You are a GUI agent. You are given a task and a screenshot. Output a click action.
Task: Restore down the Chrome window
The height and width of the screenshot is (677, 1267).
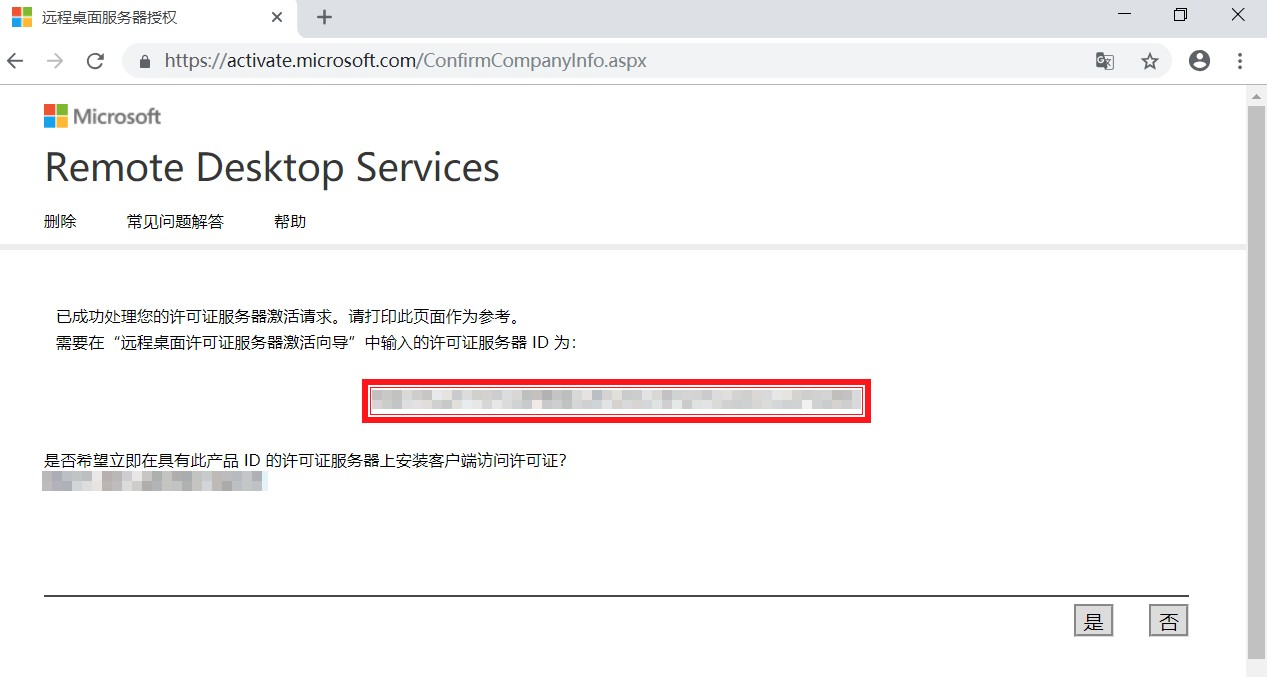pos(1181,15)
